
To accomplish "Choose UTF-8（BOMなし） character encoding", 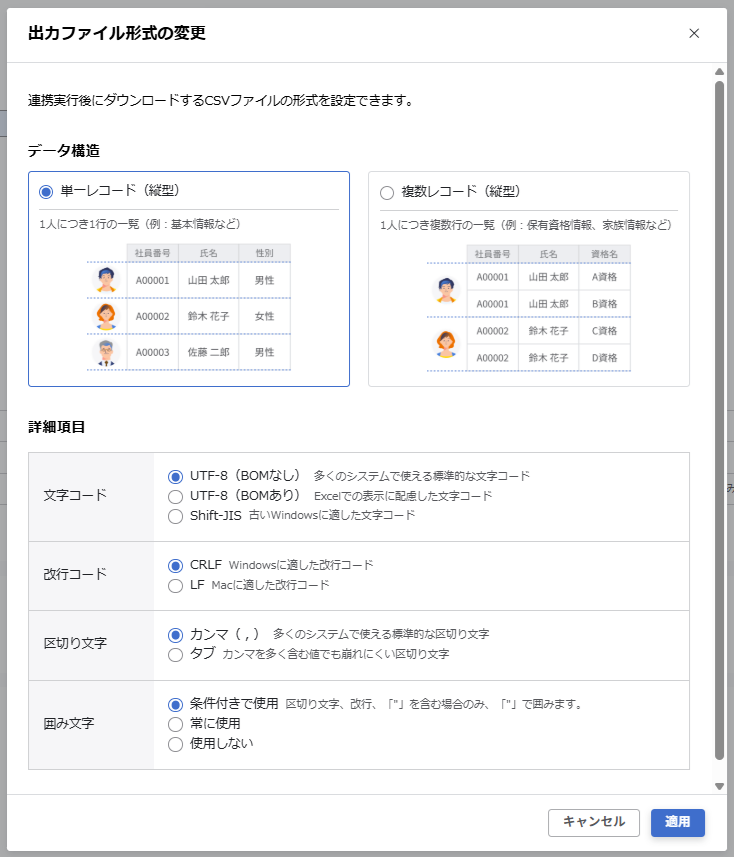I will (176, 476).
